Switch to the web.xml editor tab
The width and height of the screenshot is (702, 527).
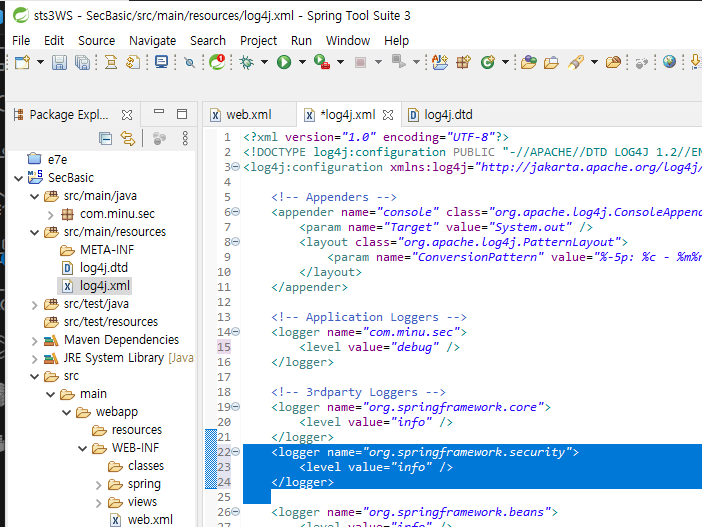[x=248, y=115]
